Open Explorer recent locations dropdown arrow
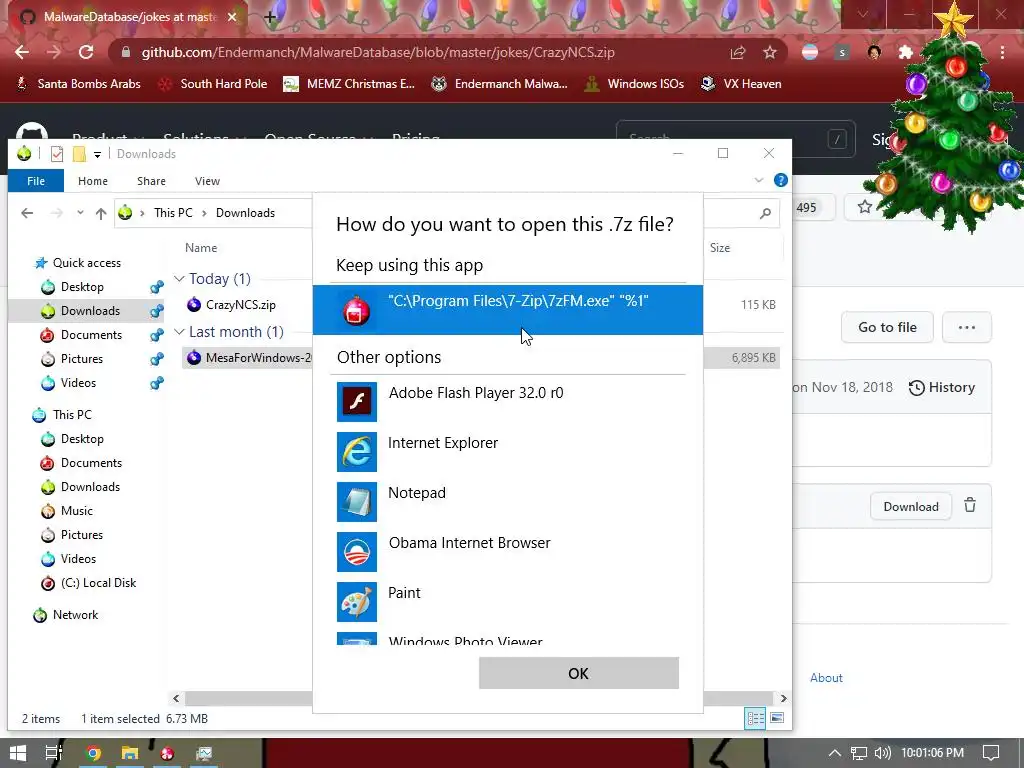 point(80,213)
